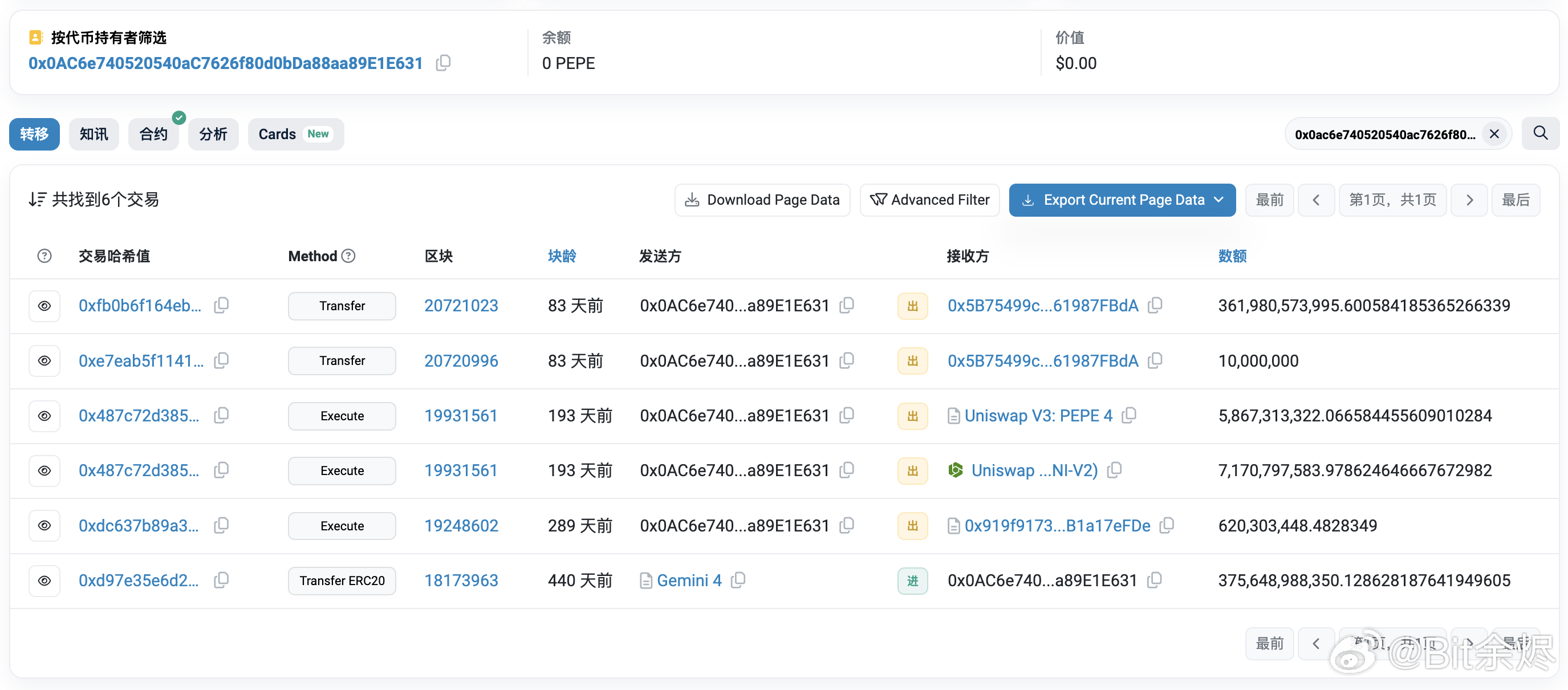This screenshot has width=1568, height=690.
Task: Switch to the 分析 tab
Action: point(213,134)
